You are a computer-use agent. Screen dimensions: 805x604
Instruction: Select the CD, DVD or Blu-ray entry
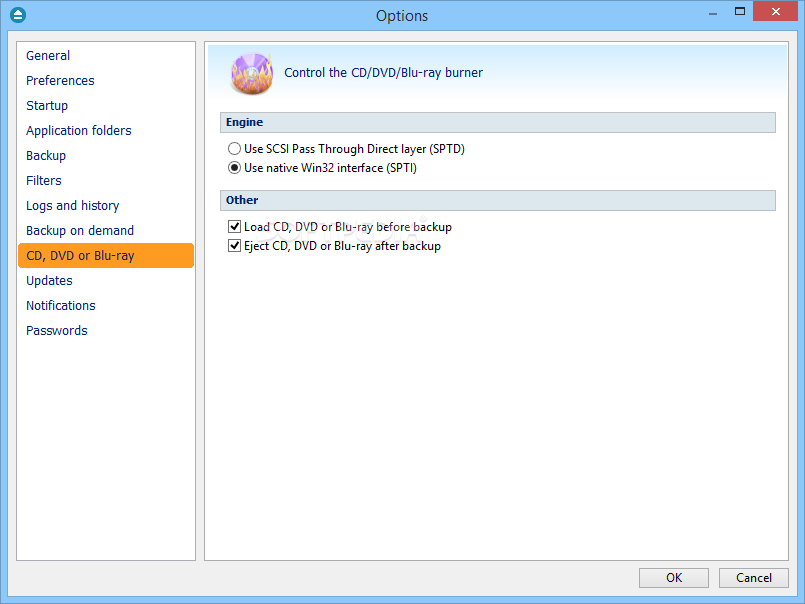pos(106,256)
